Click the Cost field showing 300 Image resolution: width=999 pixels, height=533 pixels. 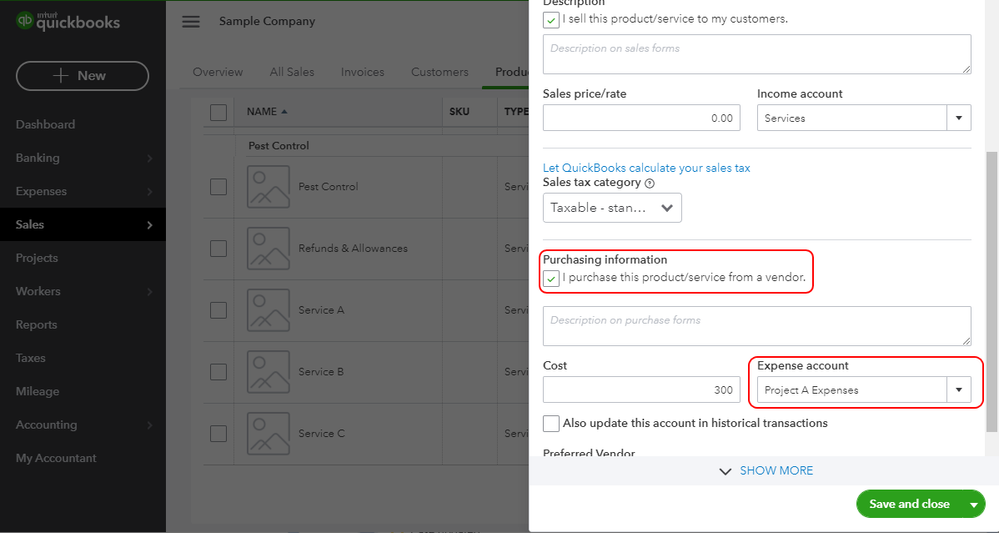pyautogui.click(x=642, y=390)
